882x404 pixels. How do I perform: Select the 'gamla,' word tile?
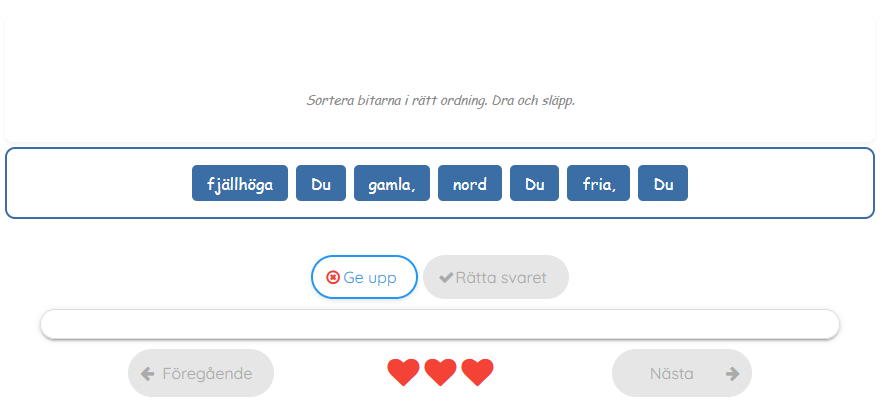(x=392, y=184)
